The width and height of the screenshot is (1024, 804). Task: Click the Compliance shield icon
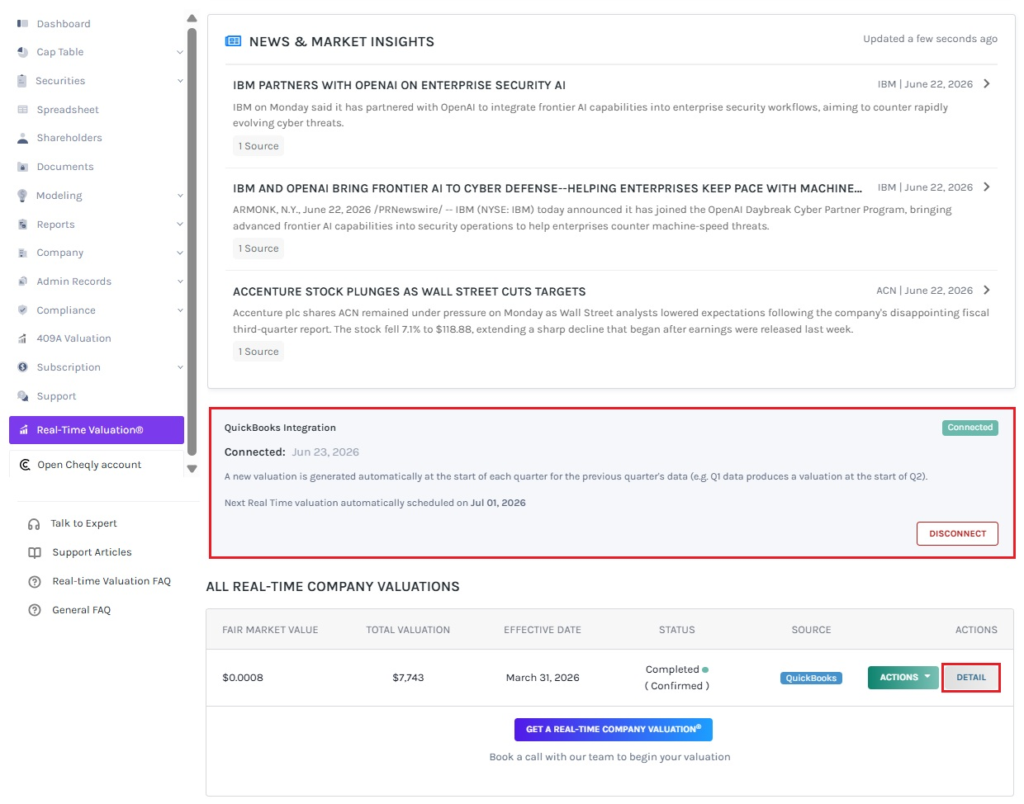click(23, 310)
